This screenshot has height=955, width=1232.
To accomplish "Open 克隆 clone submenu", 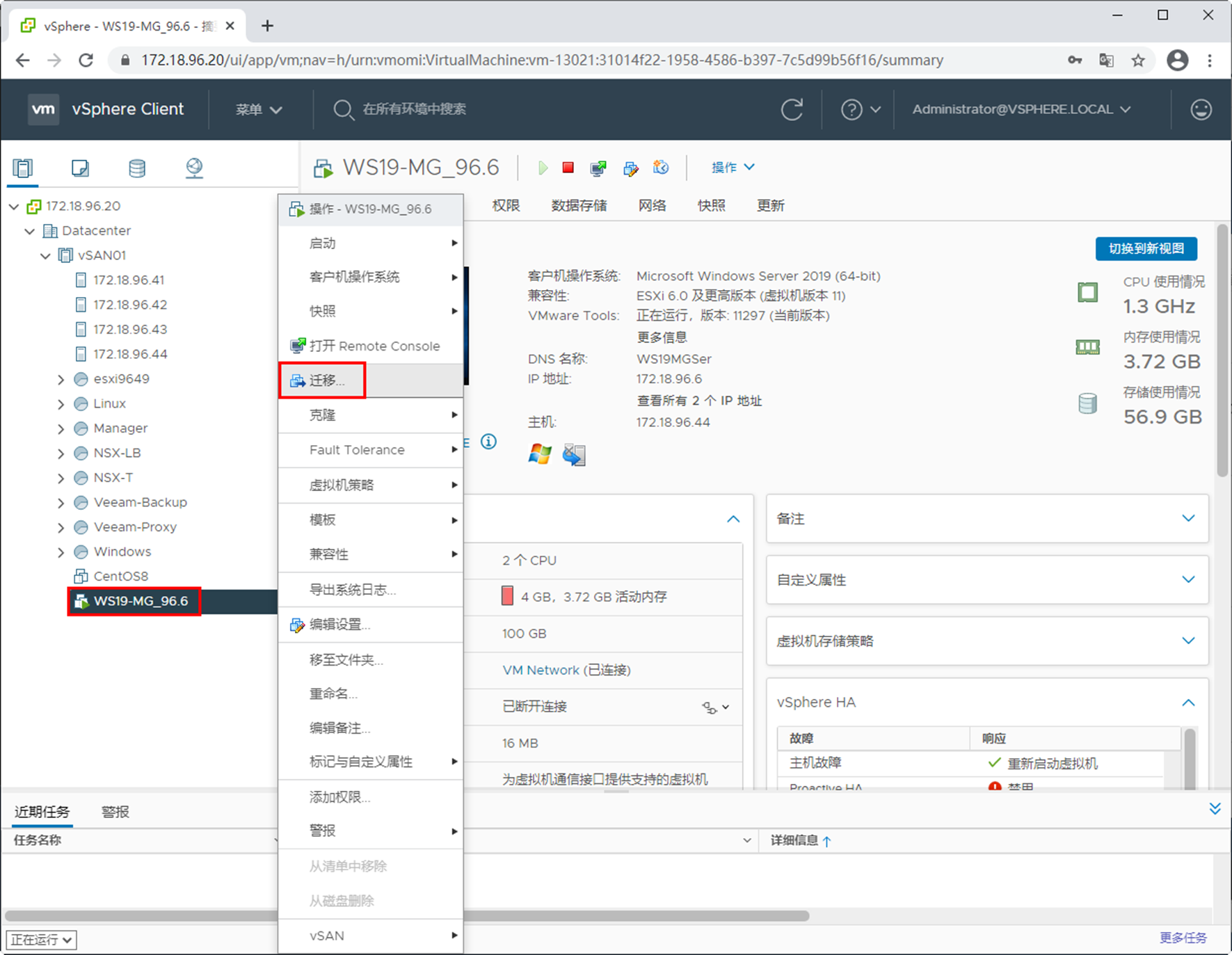I will [x=371, y=415].
